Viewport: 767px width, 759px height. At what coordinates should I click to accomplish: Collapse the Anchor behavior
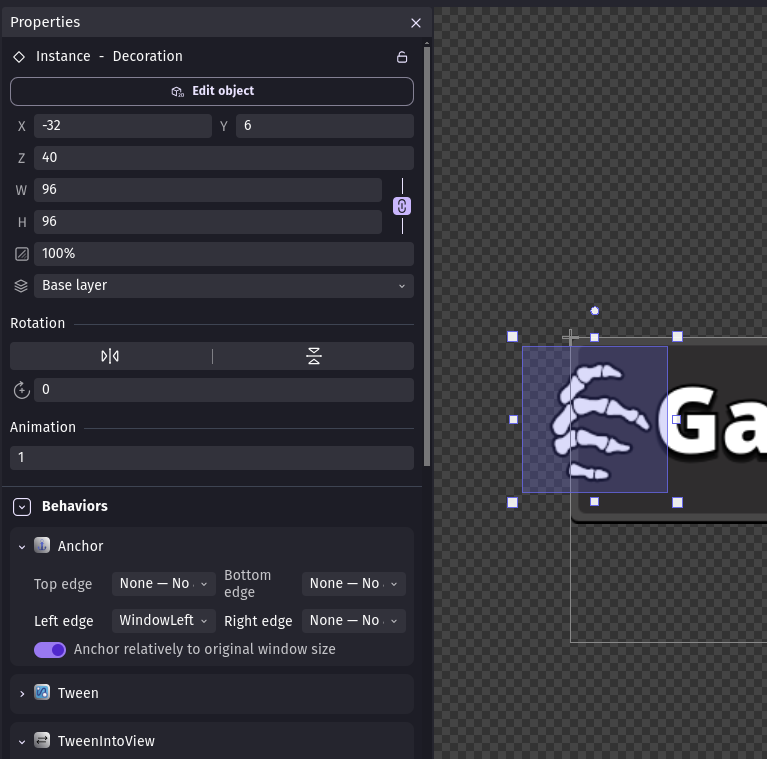click(x=22, y=547)
